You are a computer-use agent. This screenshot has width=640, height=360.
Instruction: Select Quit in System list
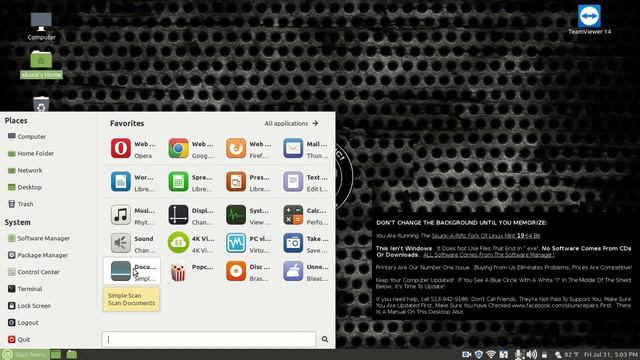[x=19, y=339]
